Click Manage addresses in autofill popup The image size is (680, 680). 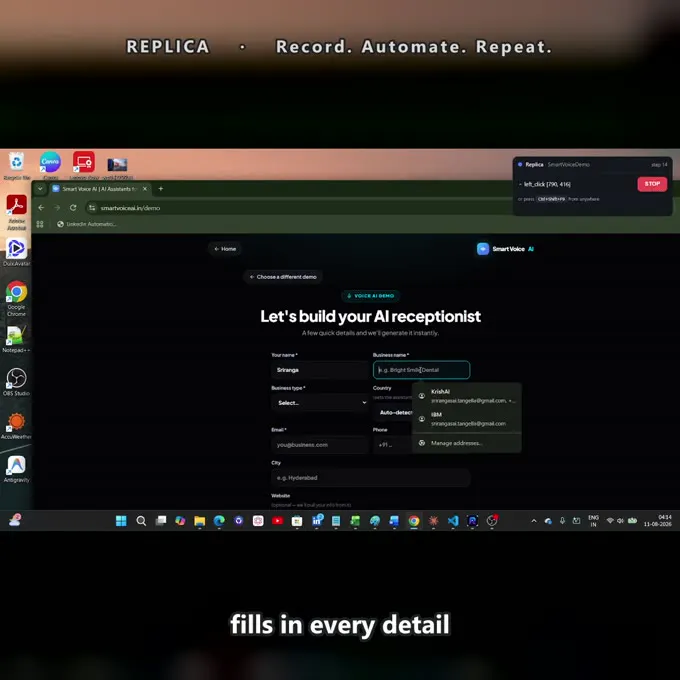467,443
